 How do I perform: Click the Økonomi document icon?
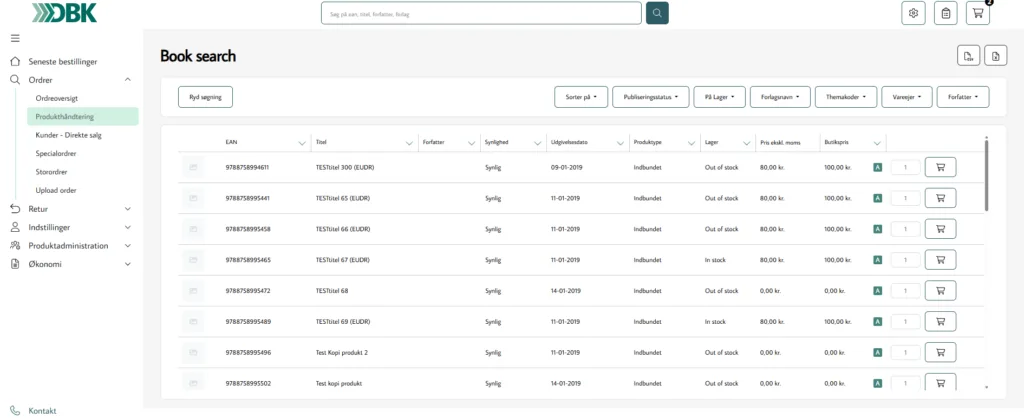pos(15,265)
